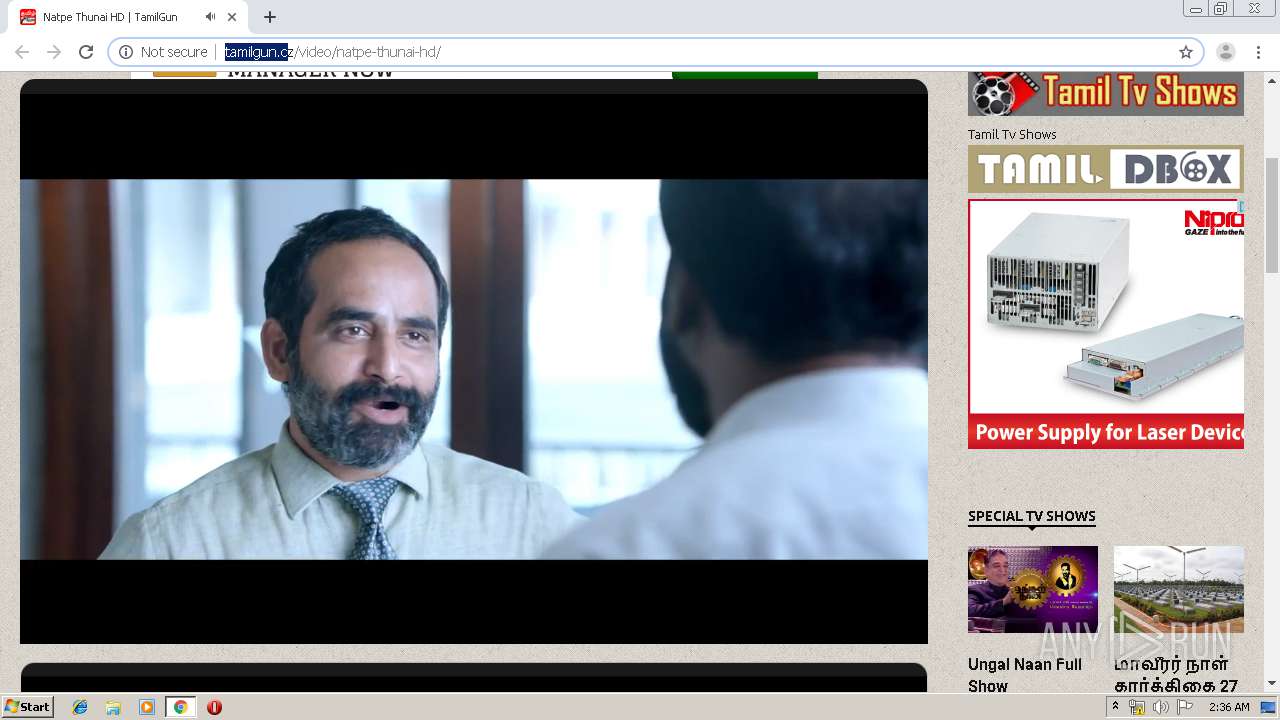Open the network tray icon

(1137, 707)
